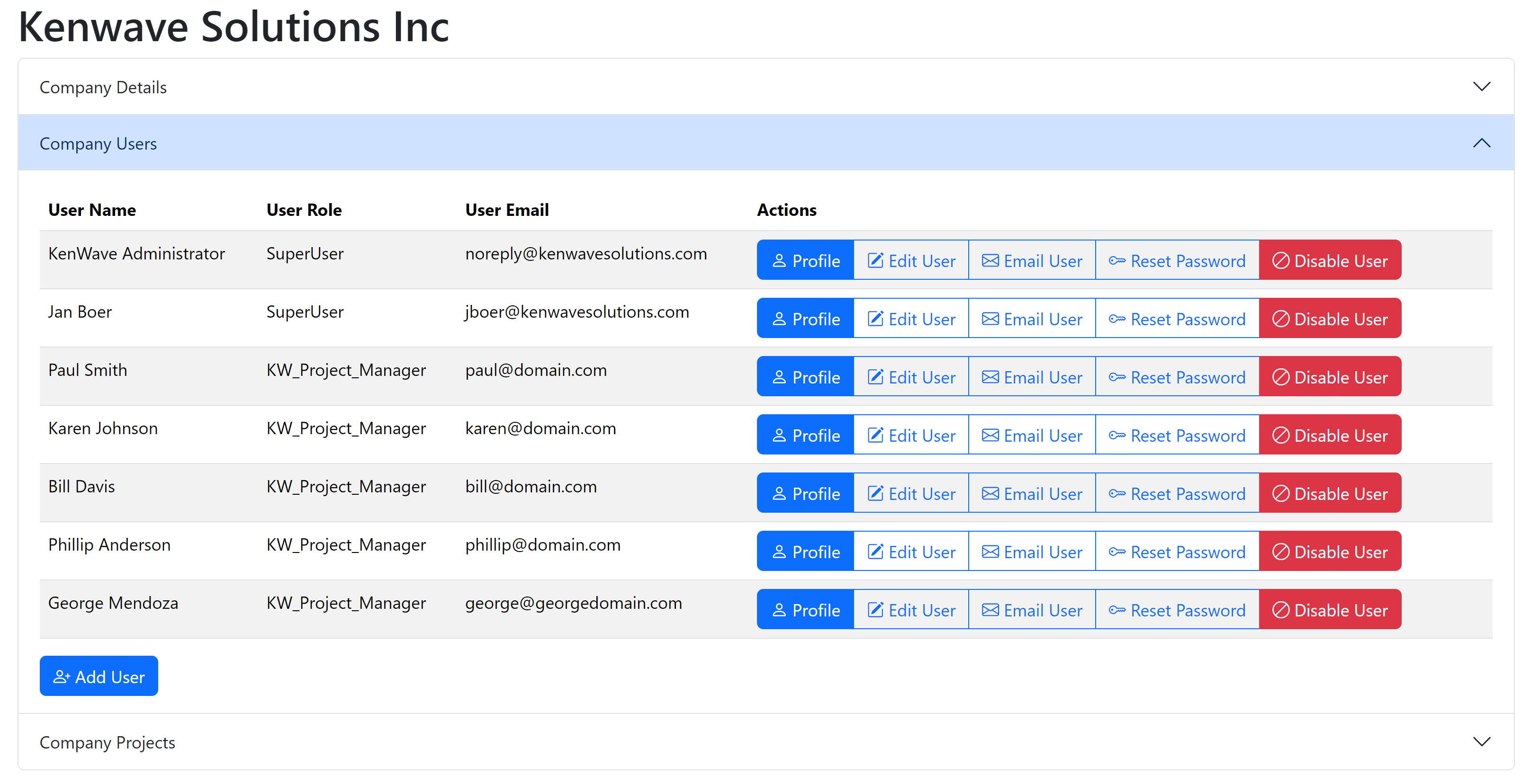Open Karen Johnson's profile
The height and width of the screenshot is (784, 1531).
point(805,435)
